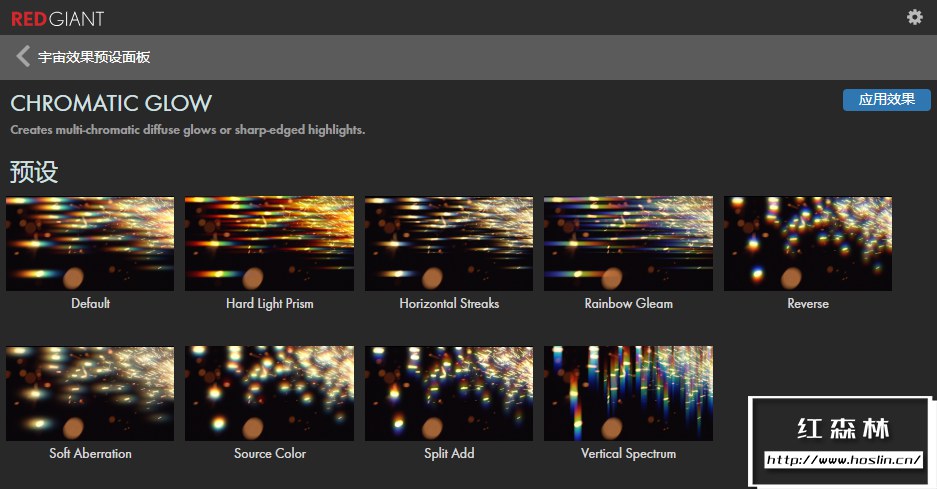Click the Source Color label
The height and width of the screenshot is (489, 937).
coord(270,453)
